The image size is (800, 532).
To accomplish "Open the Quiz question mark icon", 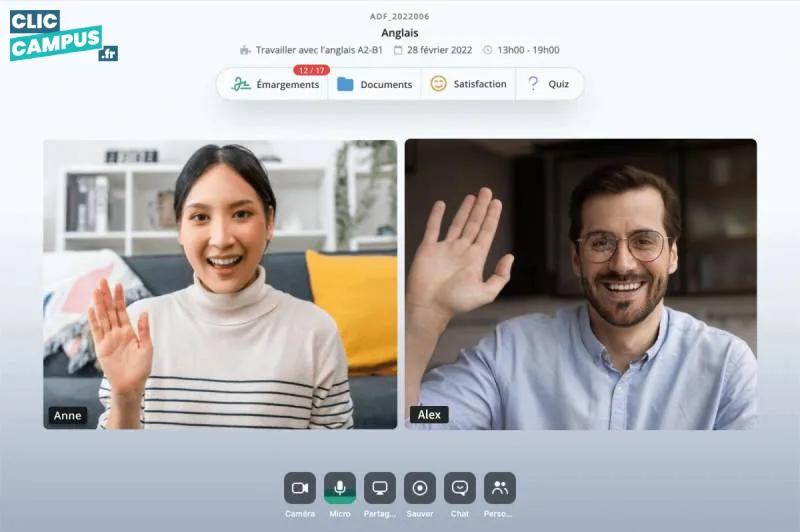I will pyautogui.click(x=533, y=84).
